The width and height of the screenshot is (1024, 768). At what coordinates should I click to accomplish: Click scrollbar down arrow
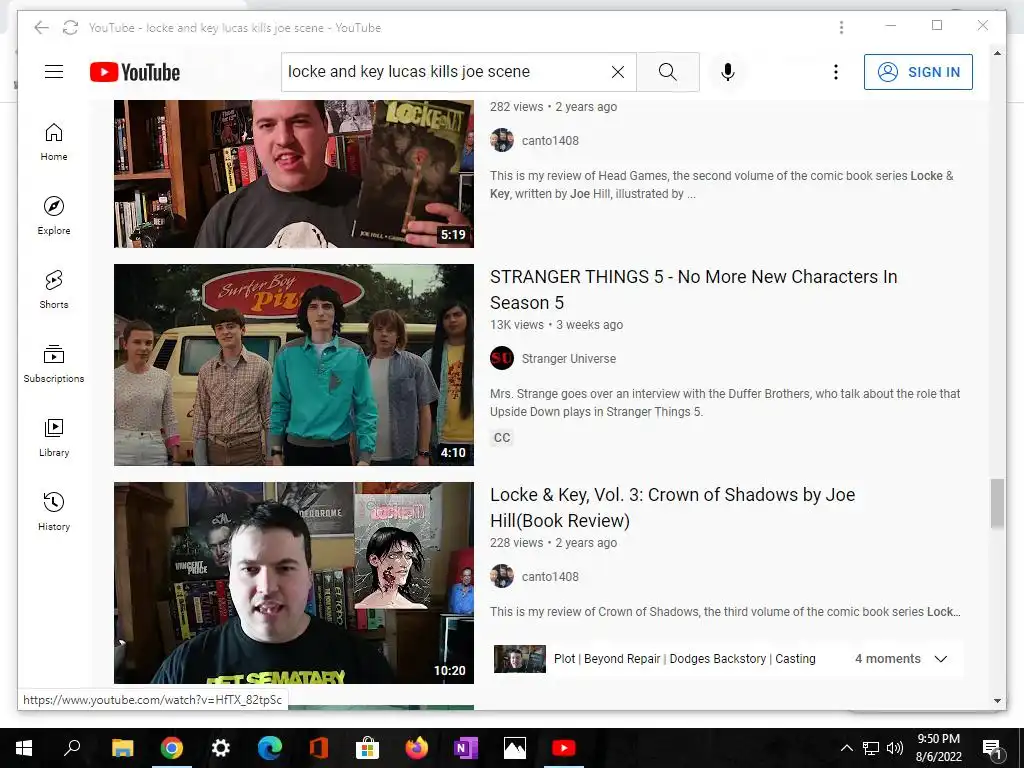coord(997,701)
